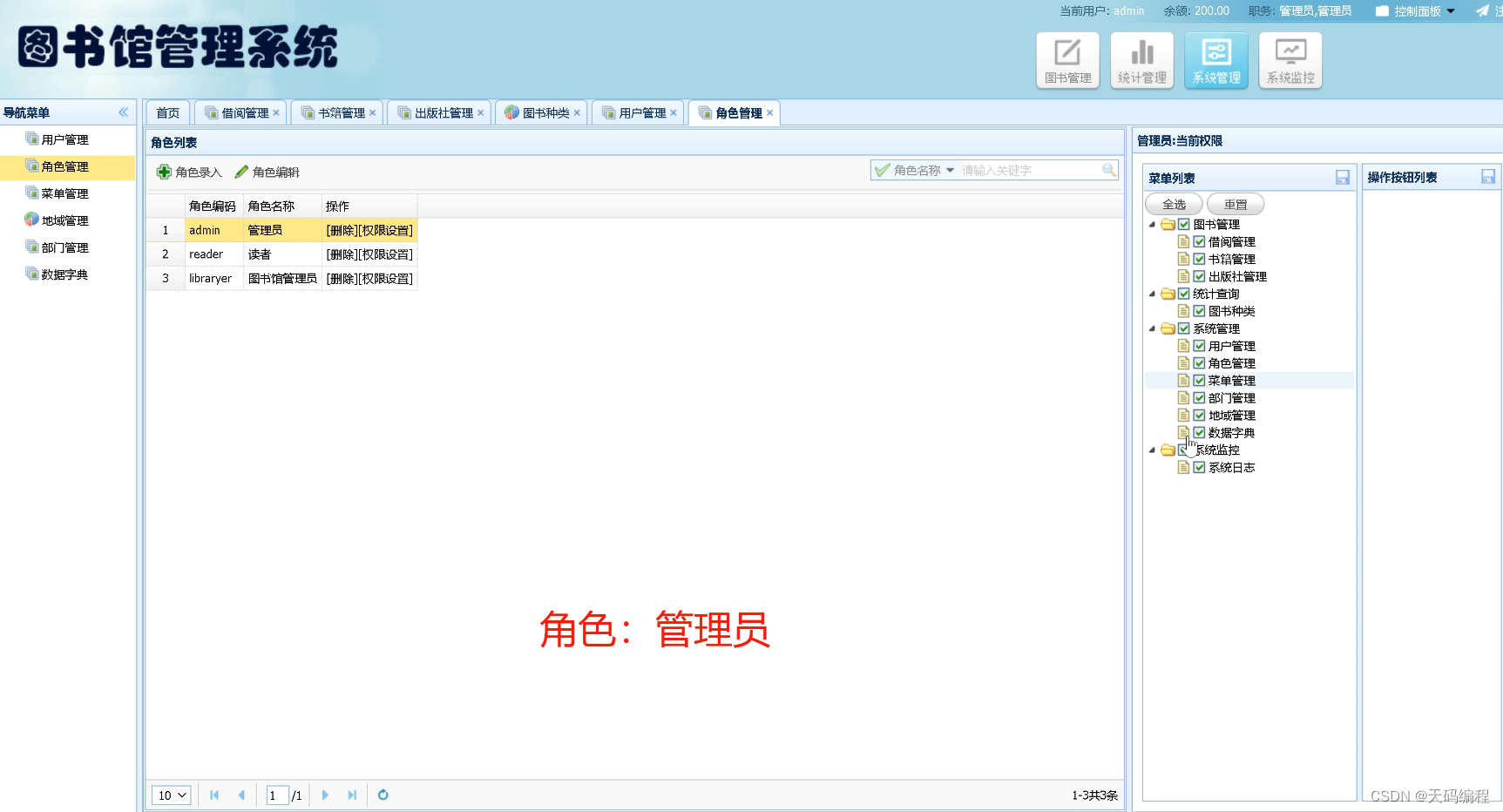Viewport: 1503px width, 812px height.
Task: Click the keyword search input field
Action: pyautogui.click(x=1029, y=170)
